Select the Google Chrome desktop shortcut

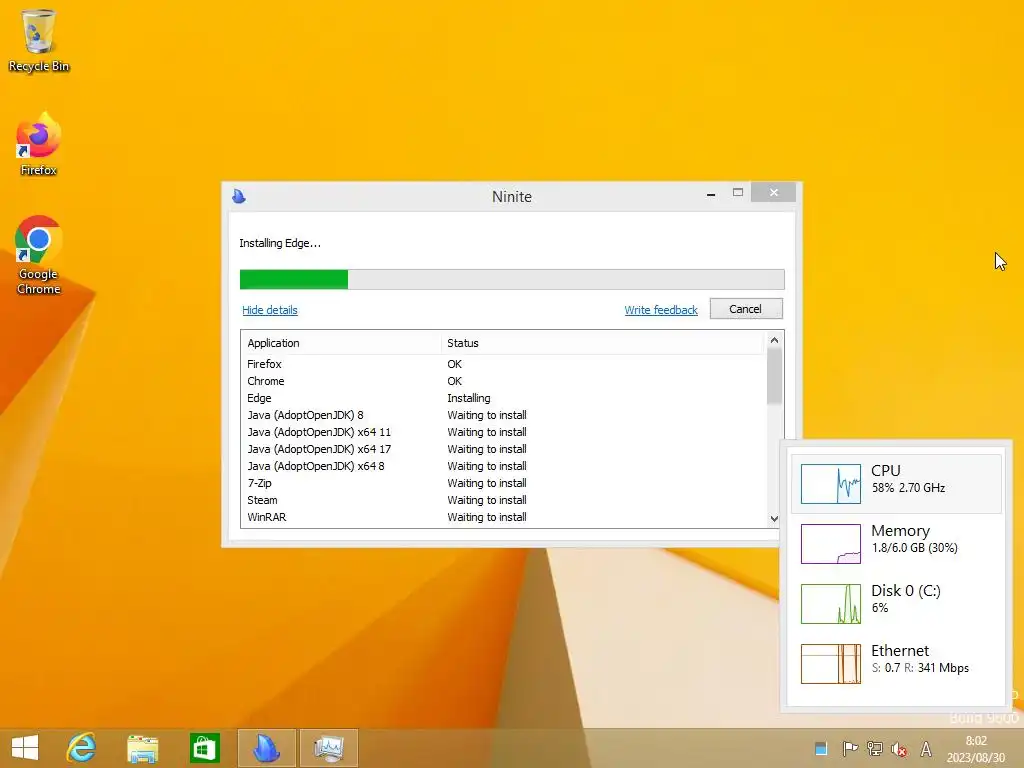point(39,255)
